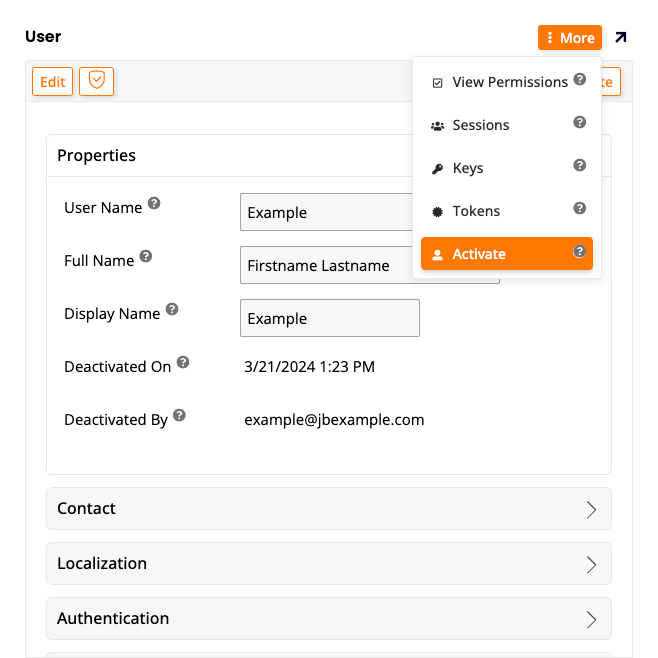Viewport: 658px width, 658px height.
Task: Click help icon beside User Name label
Action: tap(154, 203)
